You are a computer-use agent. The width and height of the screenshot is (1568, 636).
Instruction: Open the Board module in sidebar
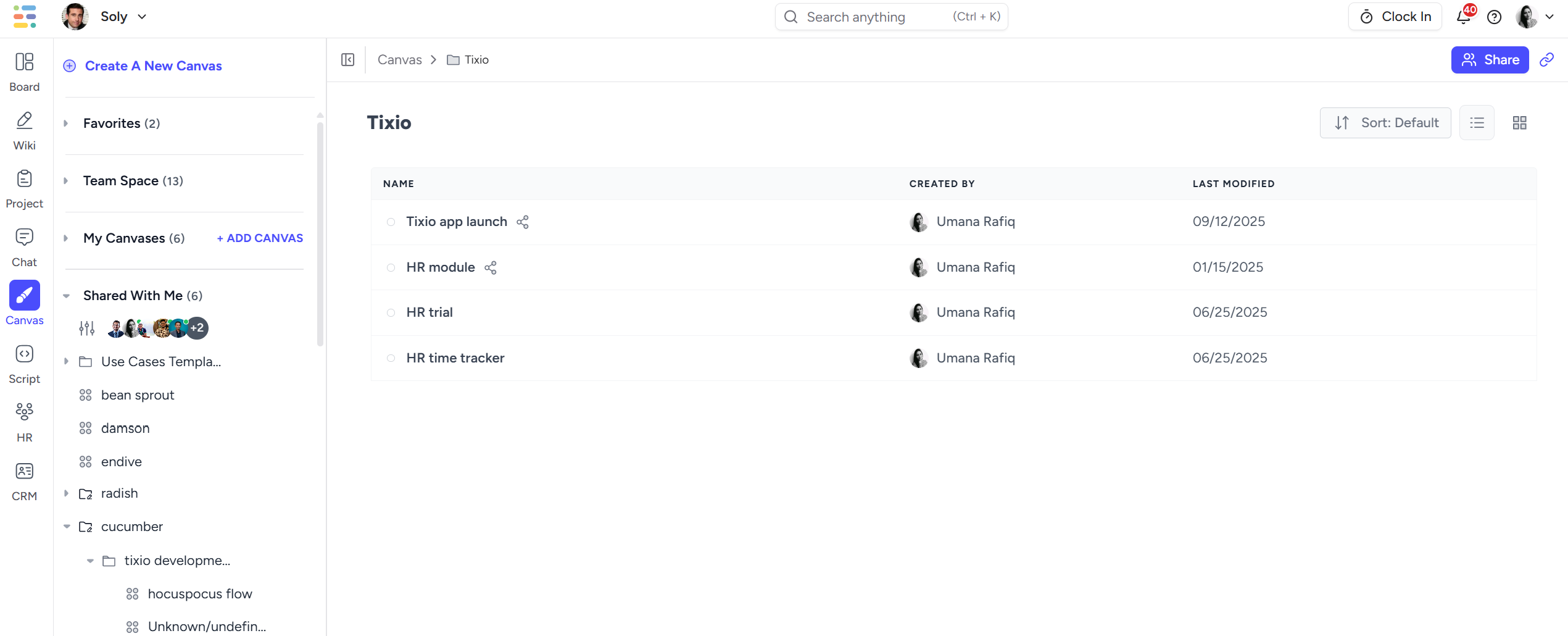tap(25, 72)
